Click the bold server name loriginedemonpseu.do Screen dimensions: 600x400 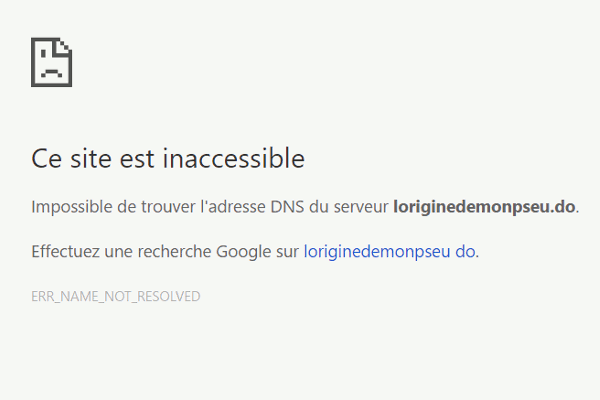coord(484,207)
